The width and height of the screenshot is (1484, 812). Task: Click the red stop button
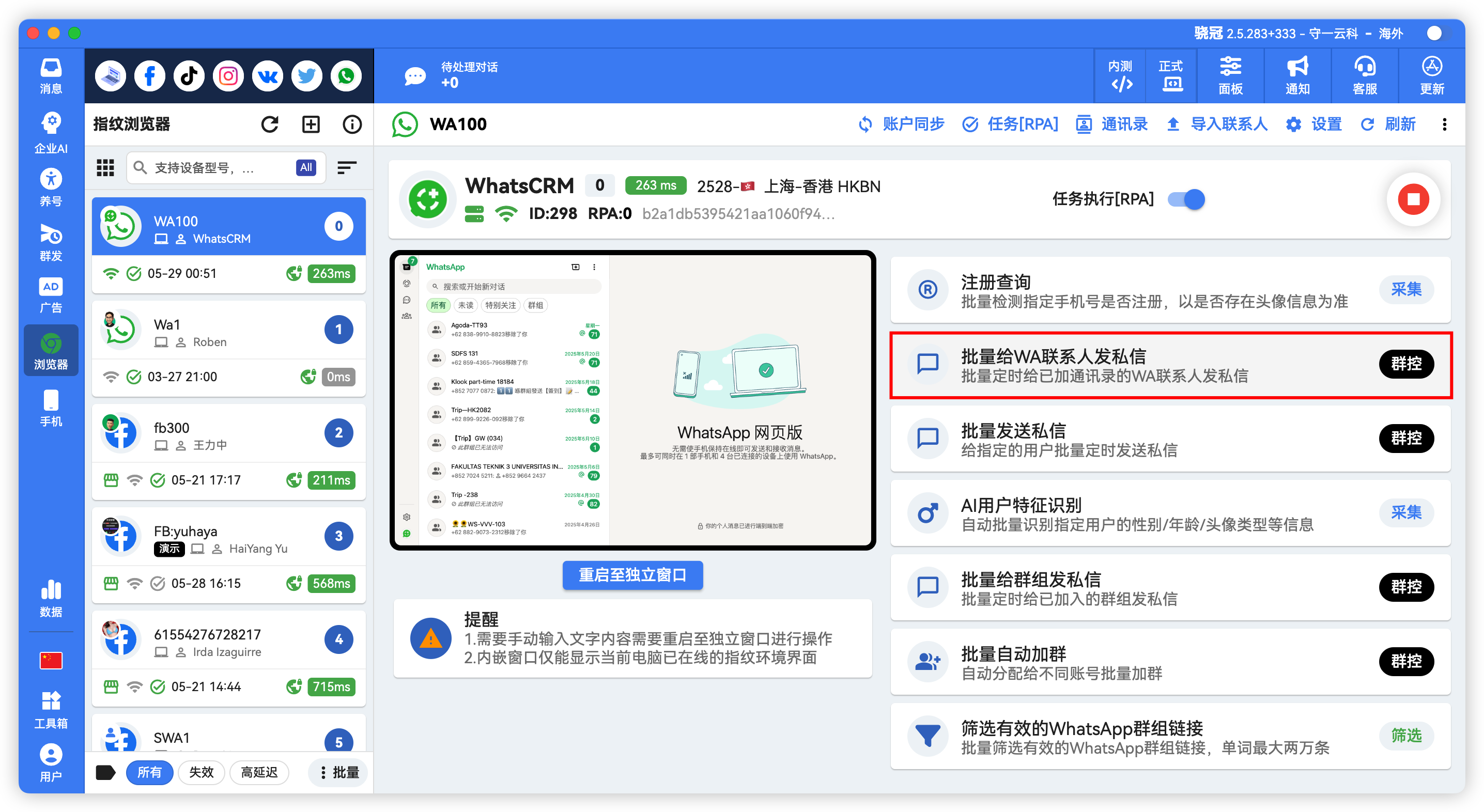[x=1413, y=199]
